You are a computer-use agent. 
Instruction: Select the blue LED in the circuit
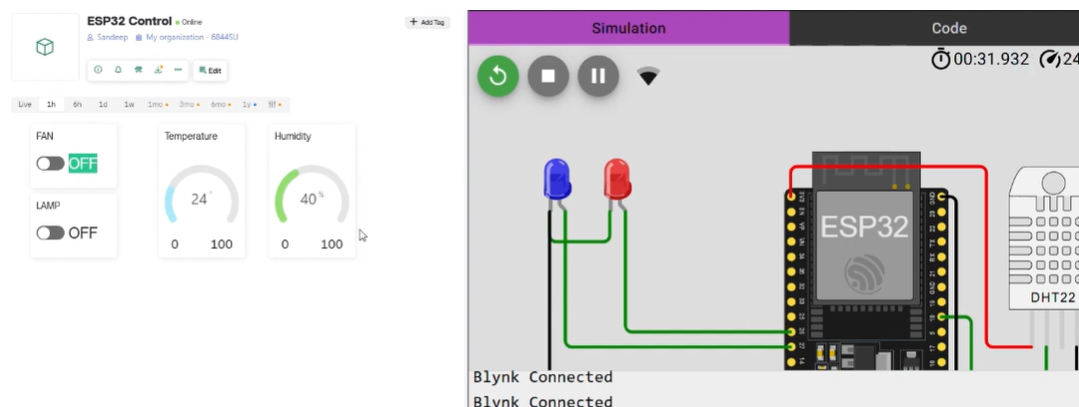[557, 182]
